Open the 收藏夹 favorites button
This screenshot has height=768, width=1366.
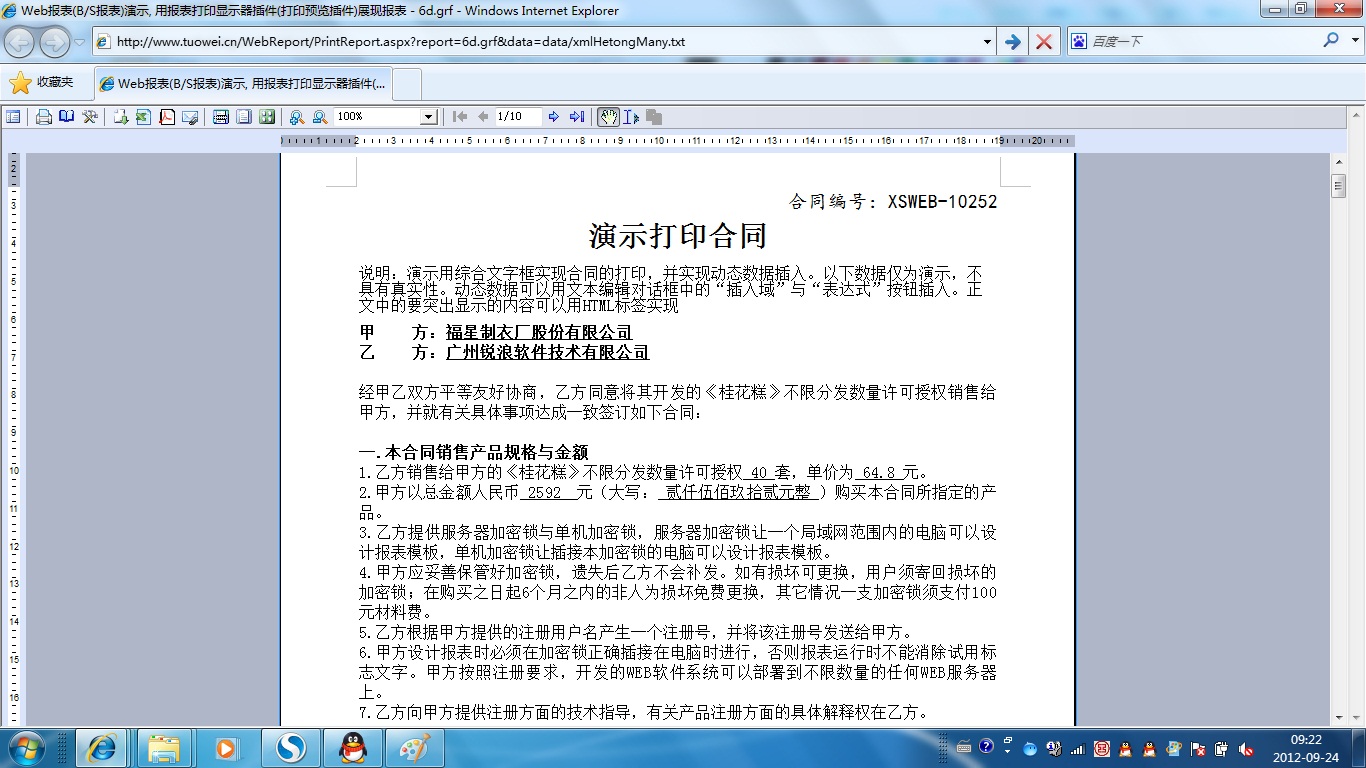pos(42,83)
